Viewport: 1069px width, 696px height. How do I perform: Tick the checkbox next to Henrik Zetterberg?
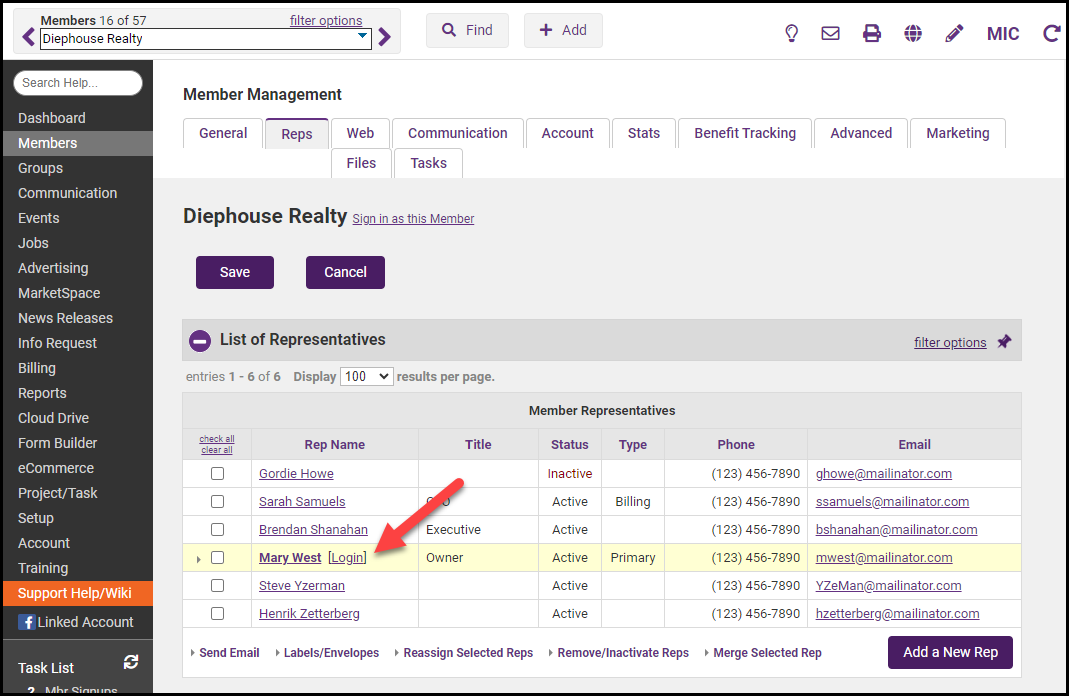(x=217, y=614)
